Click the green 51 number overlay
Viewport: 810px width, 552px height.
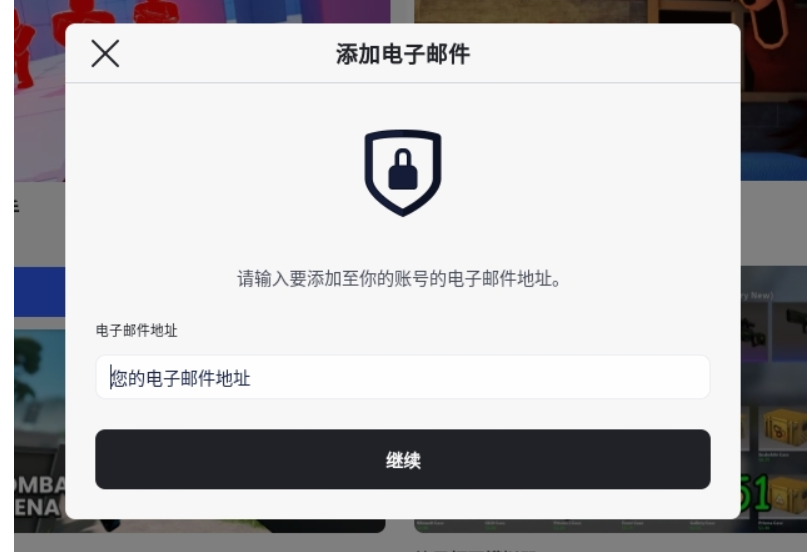[755, 494]
